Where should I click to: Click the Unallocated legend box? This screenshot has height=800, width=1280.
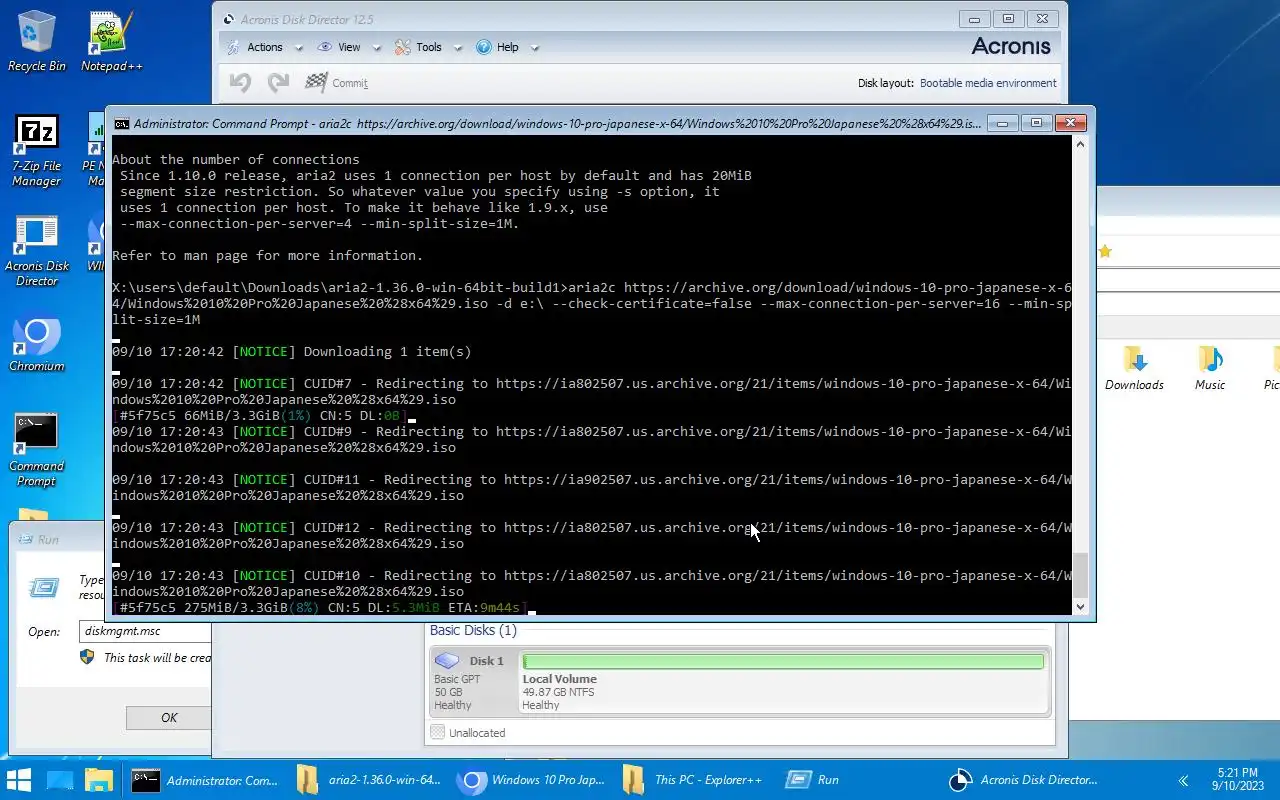point(437,733)
